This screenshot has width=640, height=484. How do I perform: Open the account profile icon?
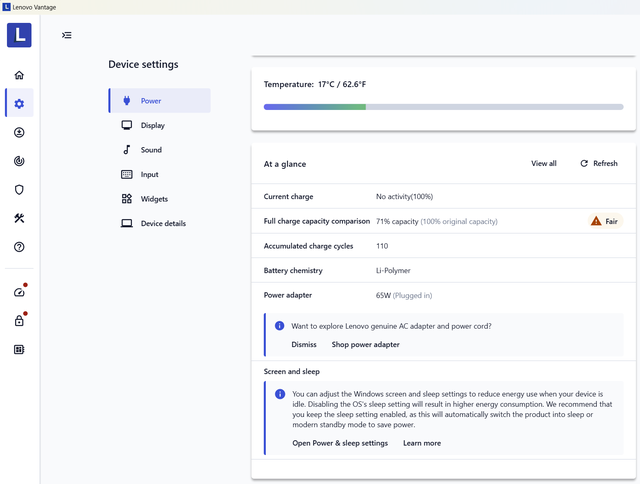click(19, 132)
